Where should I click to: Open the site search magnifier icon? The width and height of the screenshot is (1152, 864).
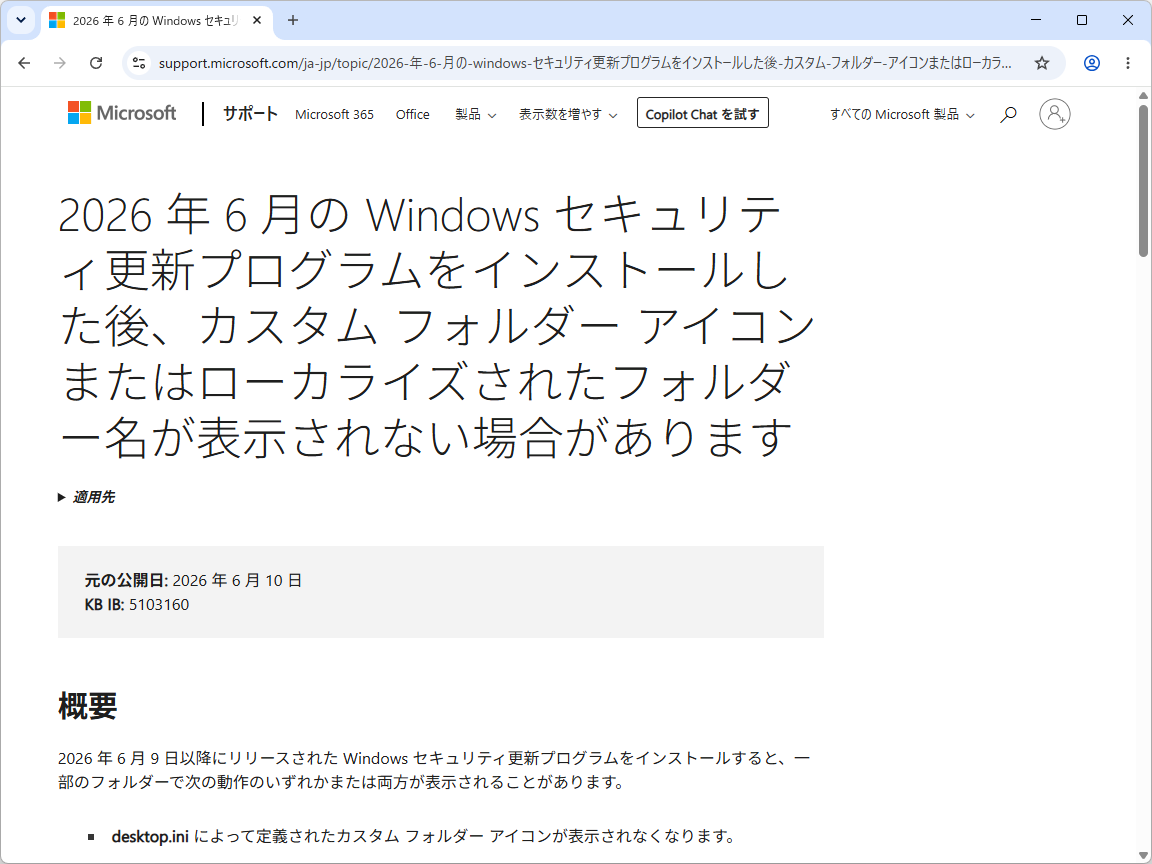1008,114
